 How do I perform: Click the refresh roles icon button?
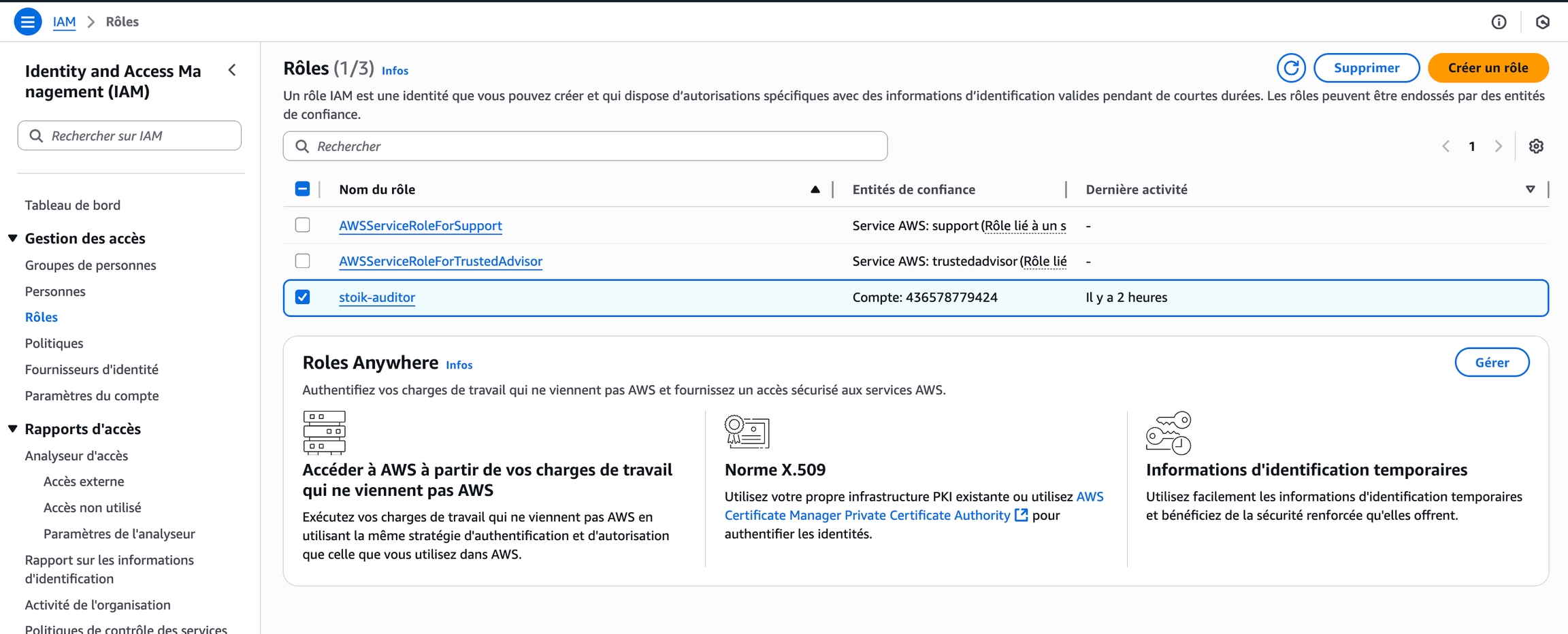click(1290, 68)
